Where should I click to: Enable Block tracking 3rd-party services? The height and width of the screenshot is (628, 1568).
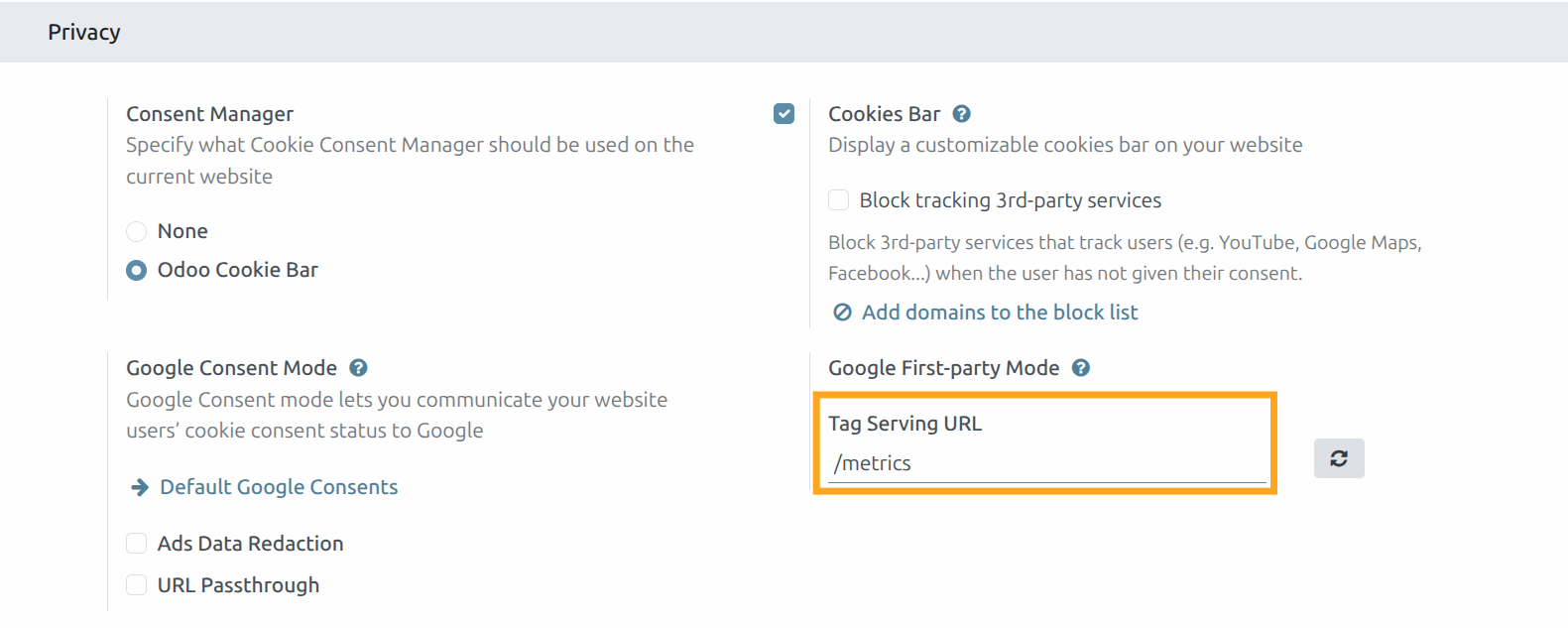(x=839, y=200)
